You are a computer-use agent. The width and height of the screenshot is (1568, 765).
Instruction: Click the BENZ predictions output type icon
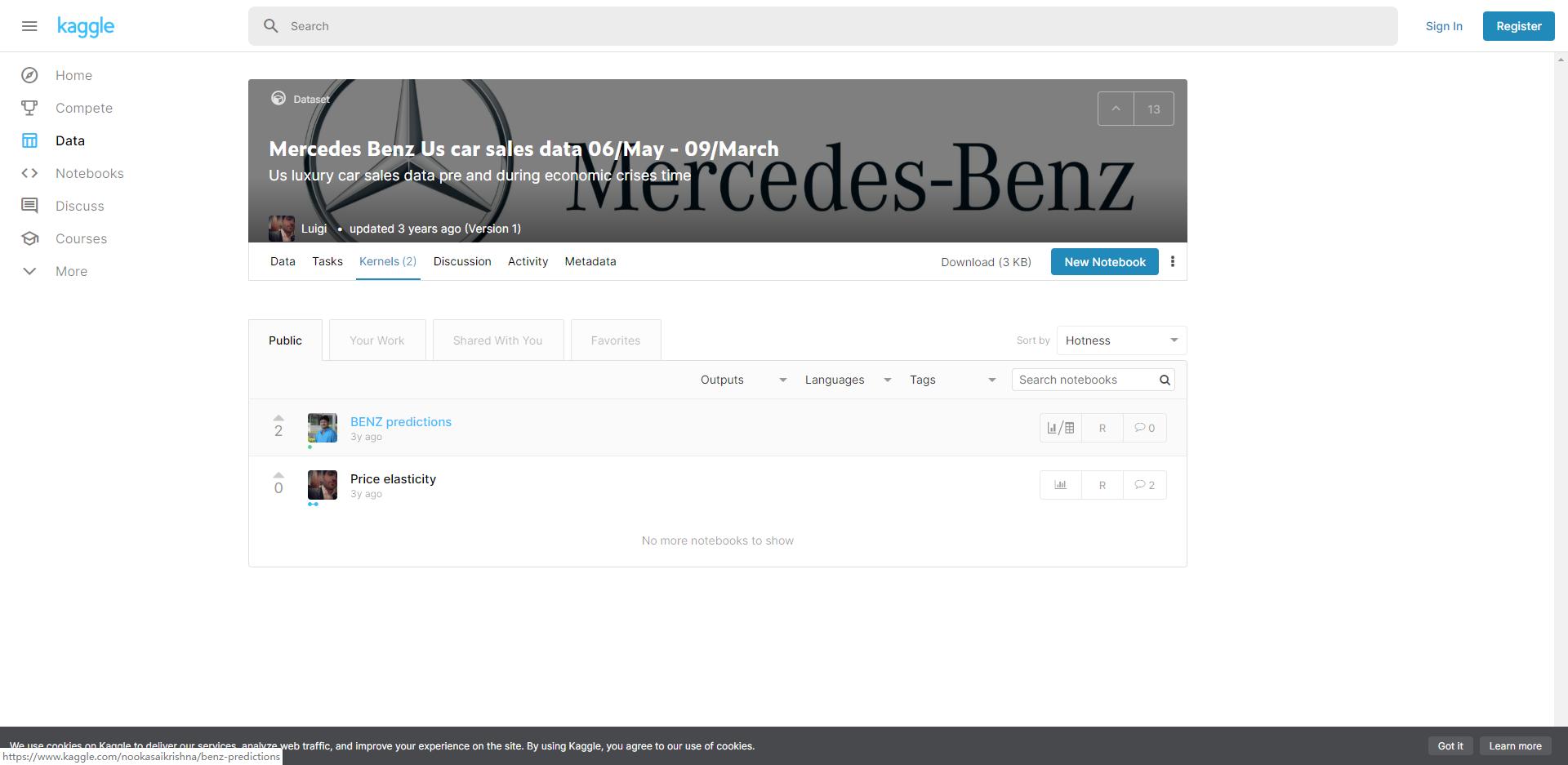[1061, 428]
